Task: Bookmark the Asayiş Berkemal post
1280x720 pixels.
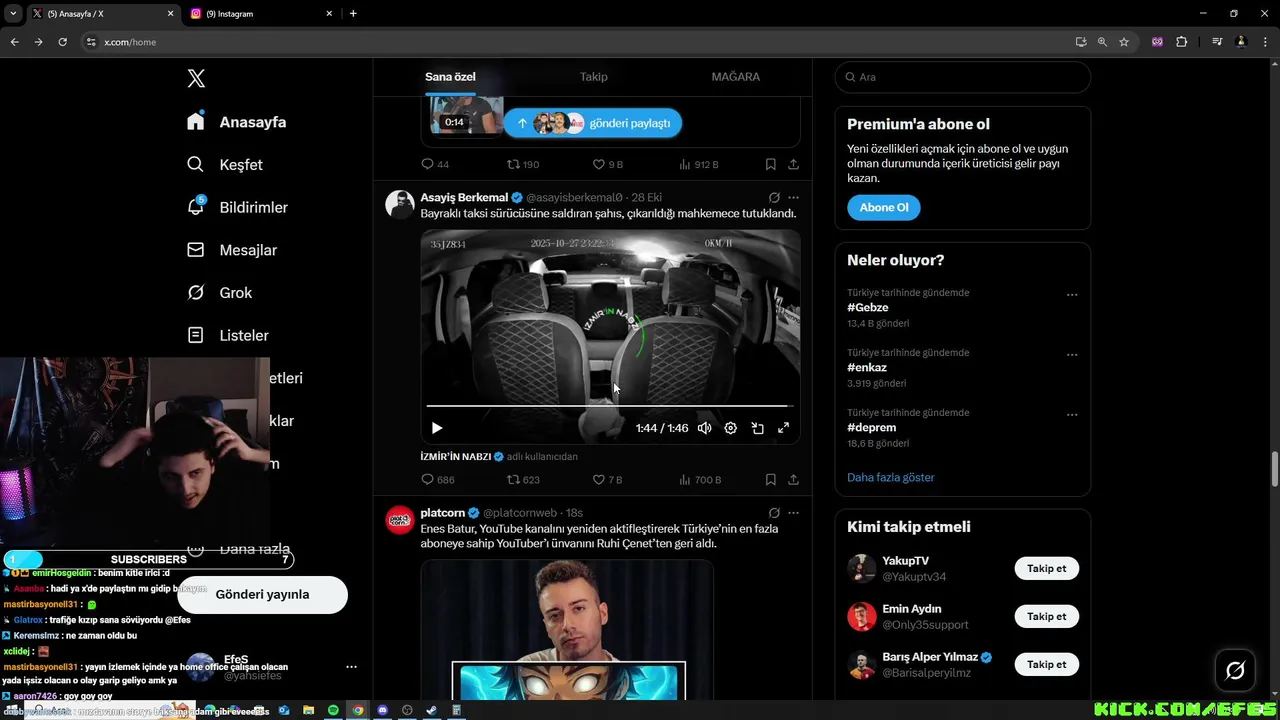Action: (x=771, y=480)
